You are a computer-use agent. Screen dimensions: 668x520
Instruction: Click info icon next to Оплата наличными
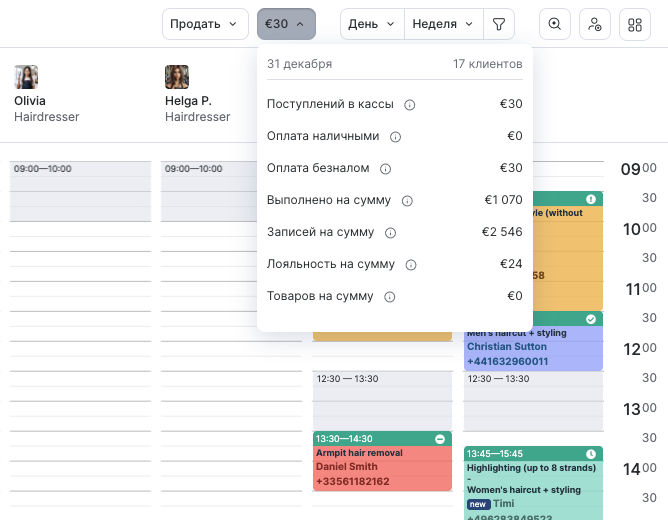pos(396,136)
